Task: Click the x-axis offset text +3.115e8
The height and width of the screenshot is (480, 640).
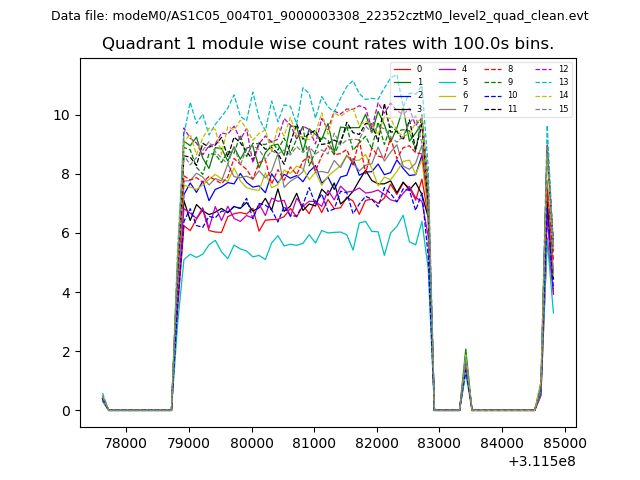Action: (542, 462)
